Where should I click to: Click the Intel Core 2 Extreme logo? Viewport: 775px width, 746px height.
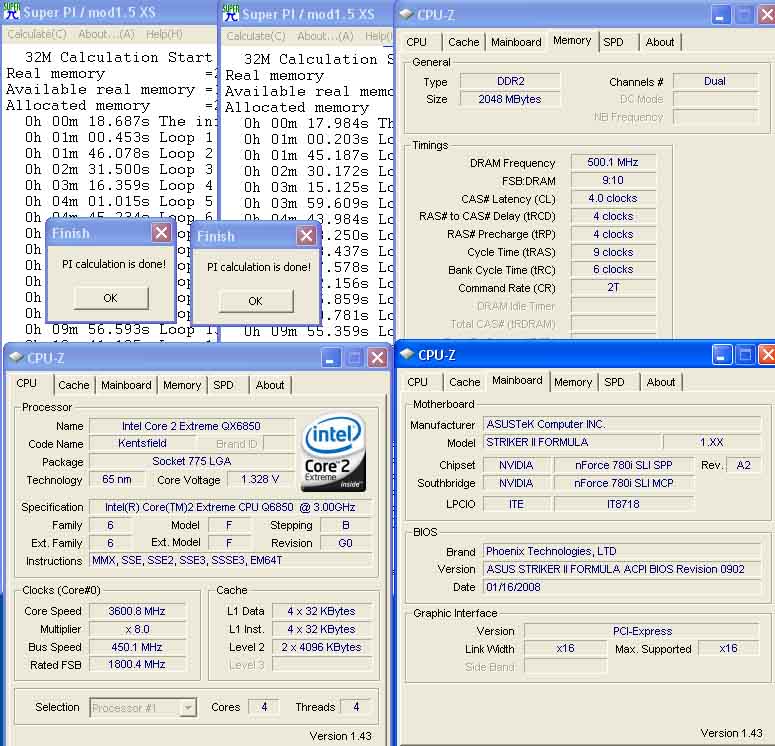(334, 453)
